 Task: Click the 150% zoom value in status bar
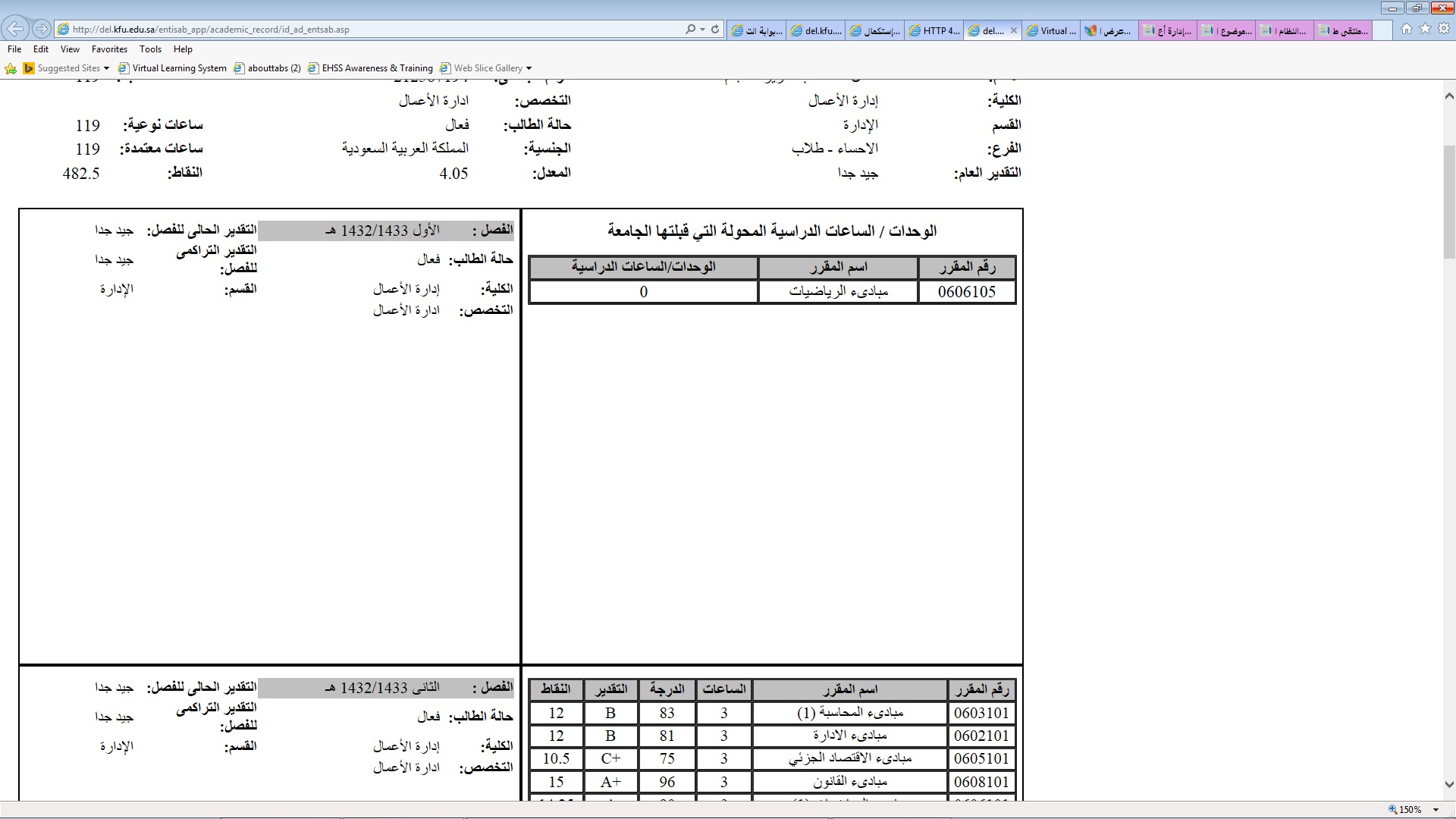1410,810
